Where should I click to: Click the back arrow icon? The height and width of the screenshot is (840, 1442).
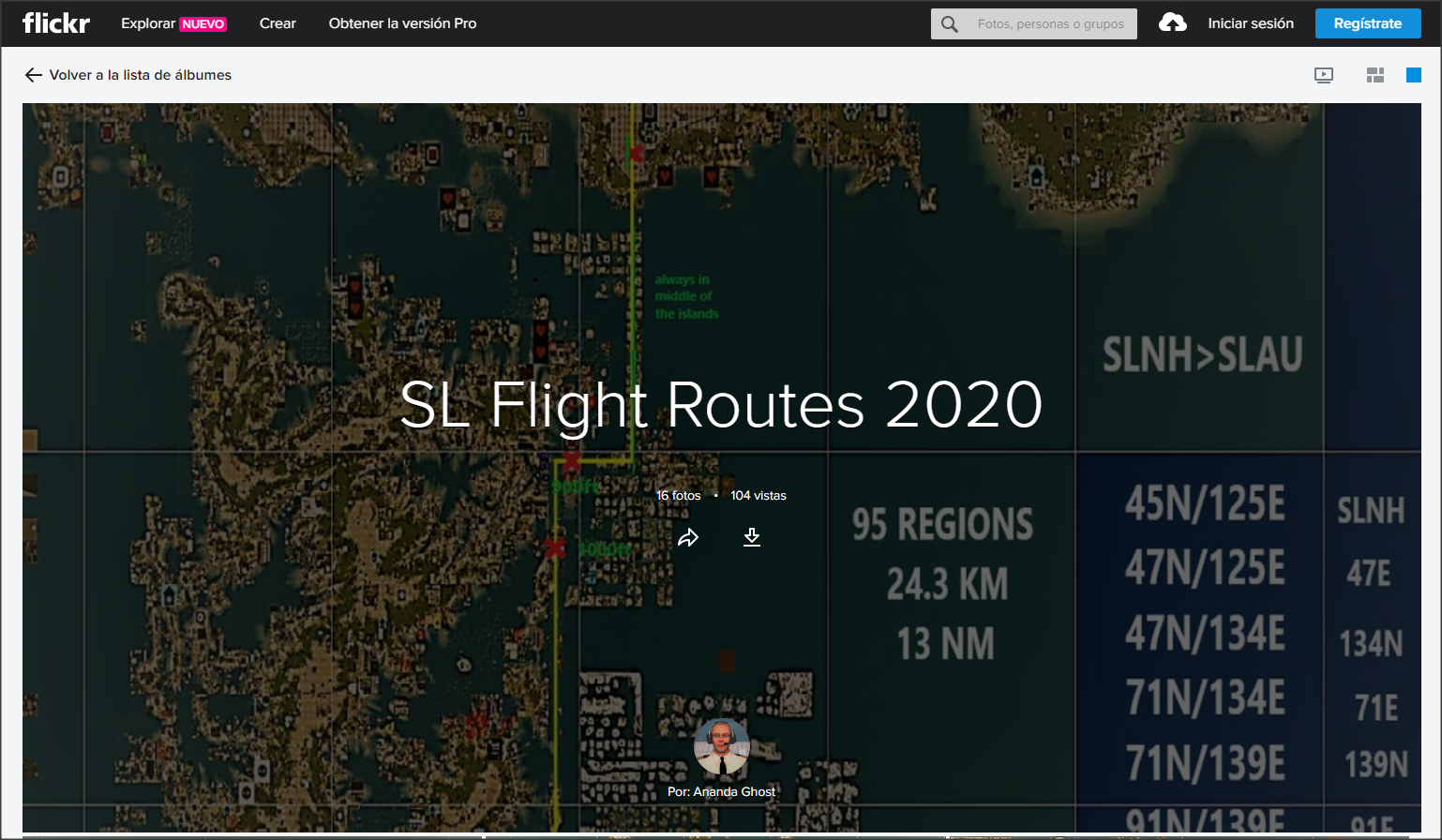point(33,75)
